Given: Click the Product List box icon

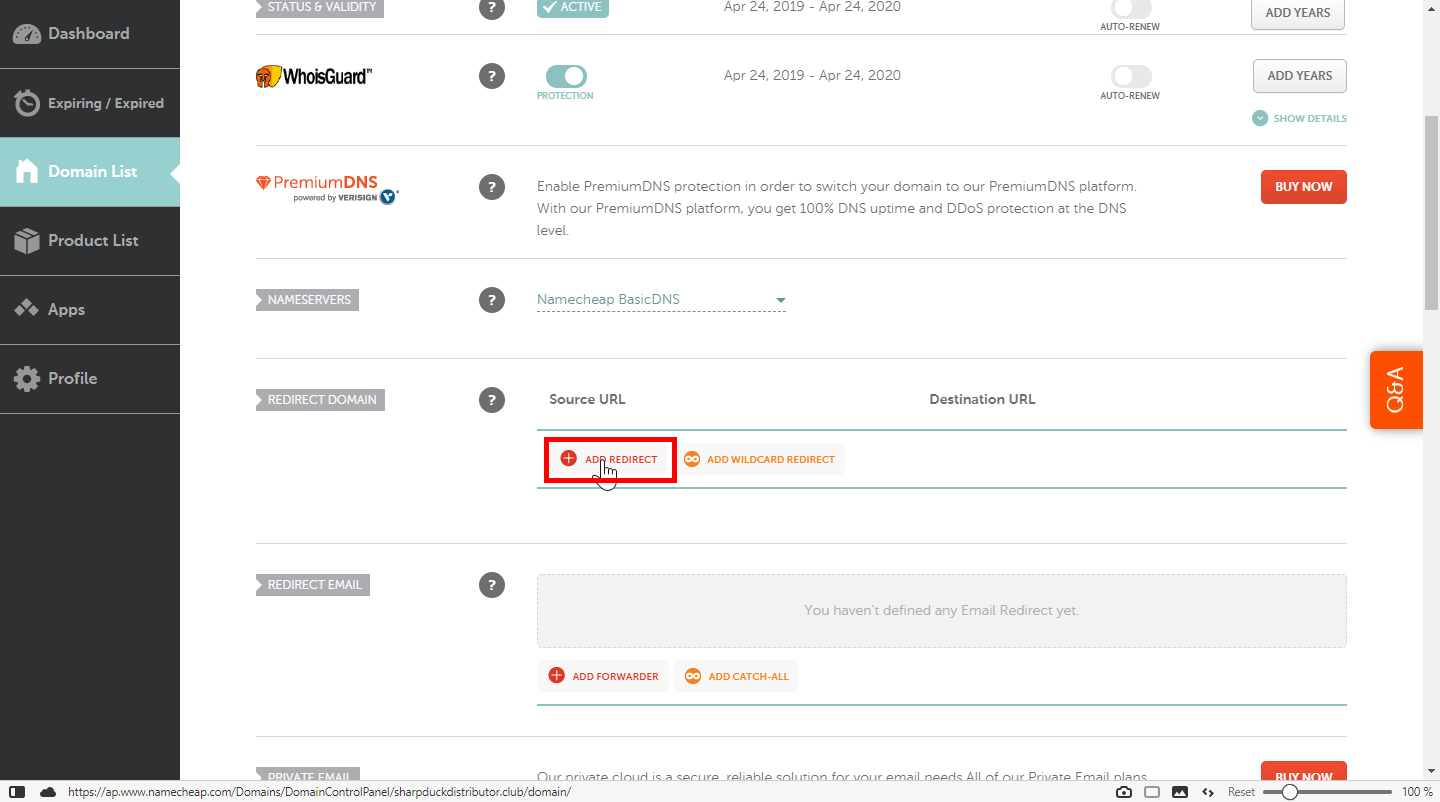Looking at the screenshot, I should click(26, 241).
